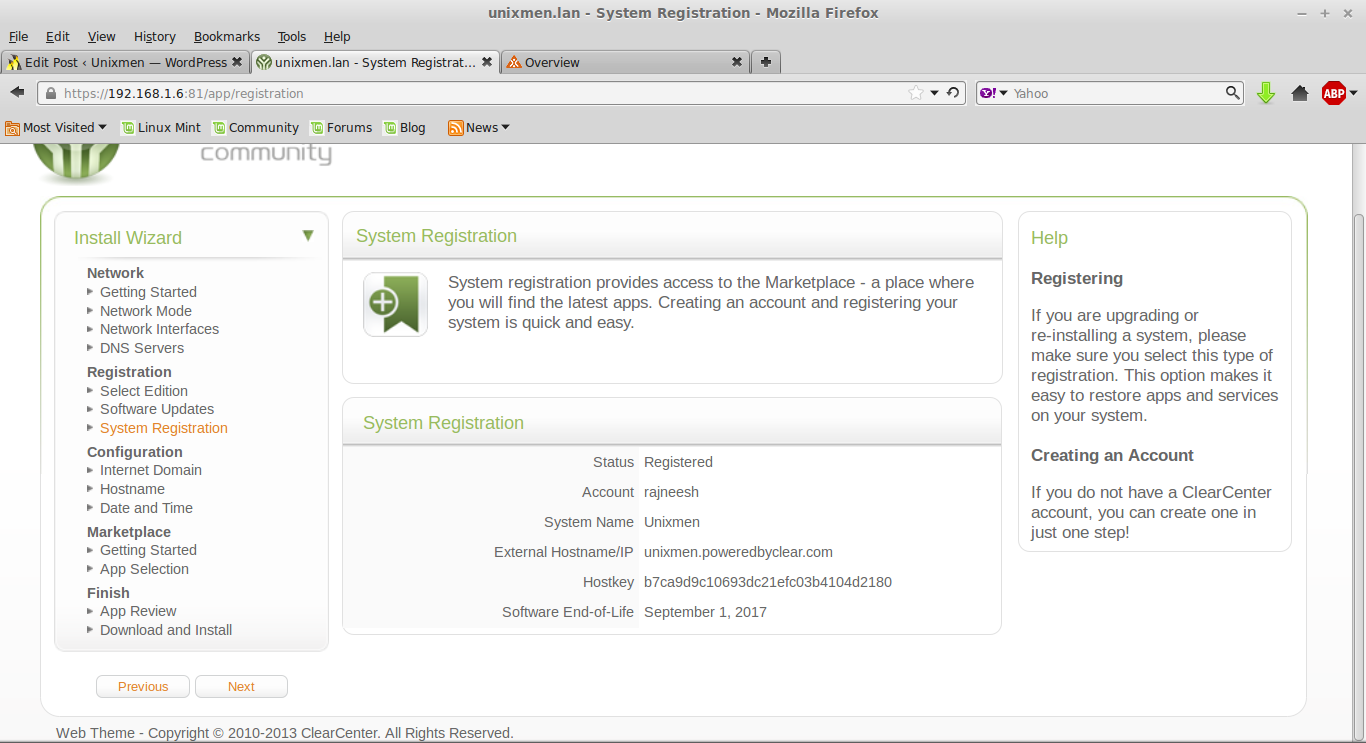Close the unixmen.lan System Registration tab

(x=487, y=62)
